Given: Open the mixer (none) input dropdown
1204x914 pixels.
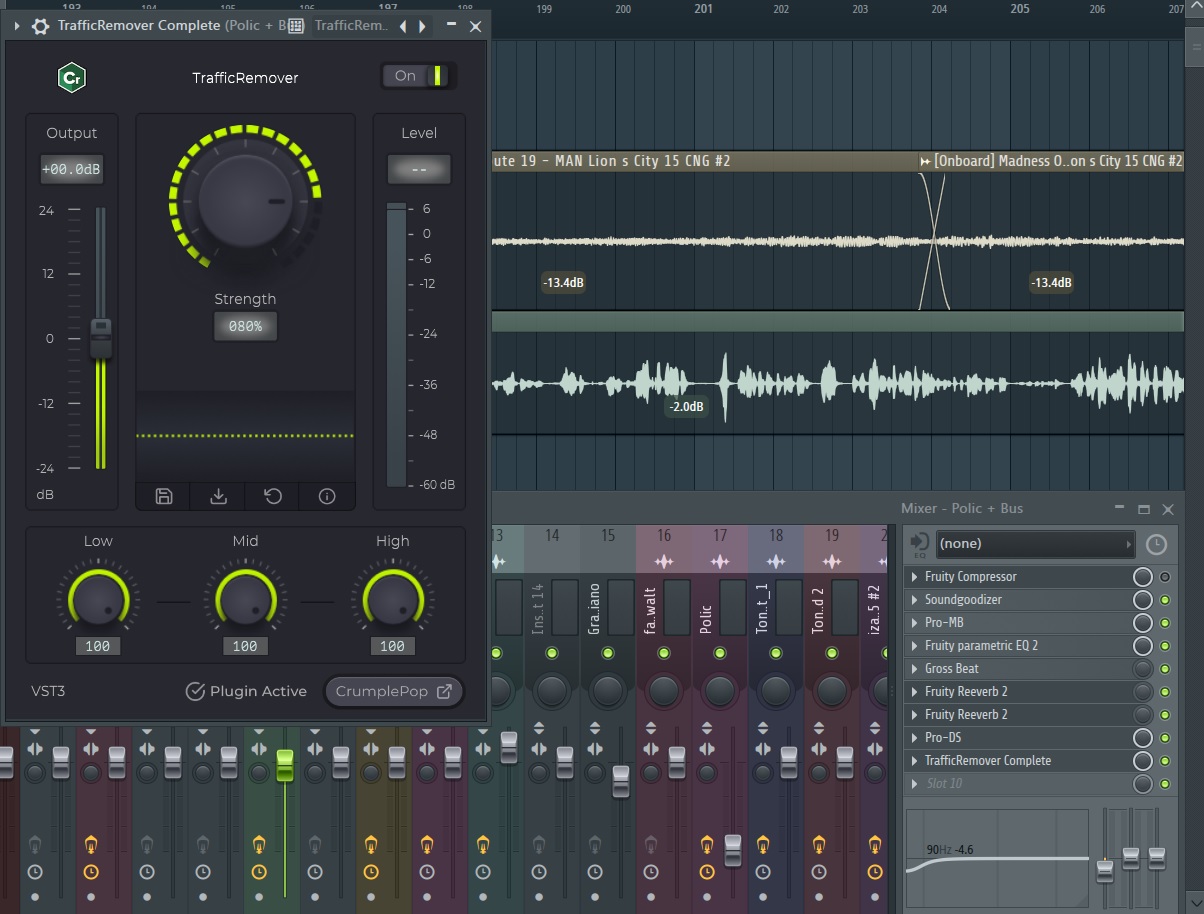Looking at the screenshot, I should [x=1034, y=544].
